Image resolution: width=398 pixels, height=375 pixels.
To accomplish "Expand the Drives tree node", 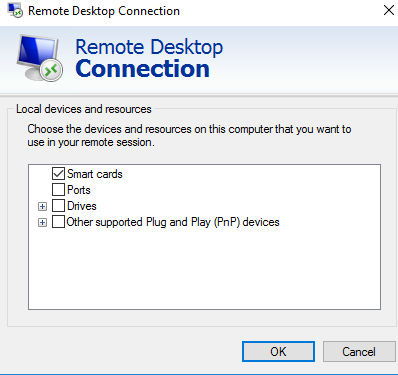I will coord(42,206).
